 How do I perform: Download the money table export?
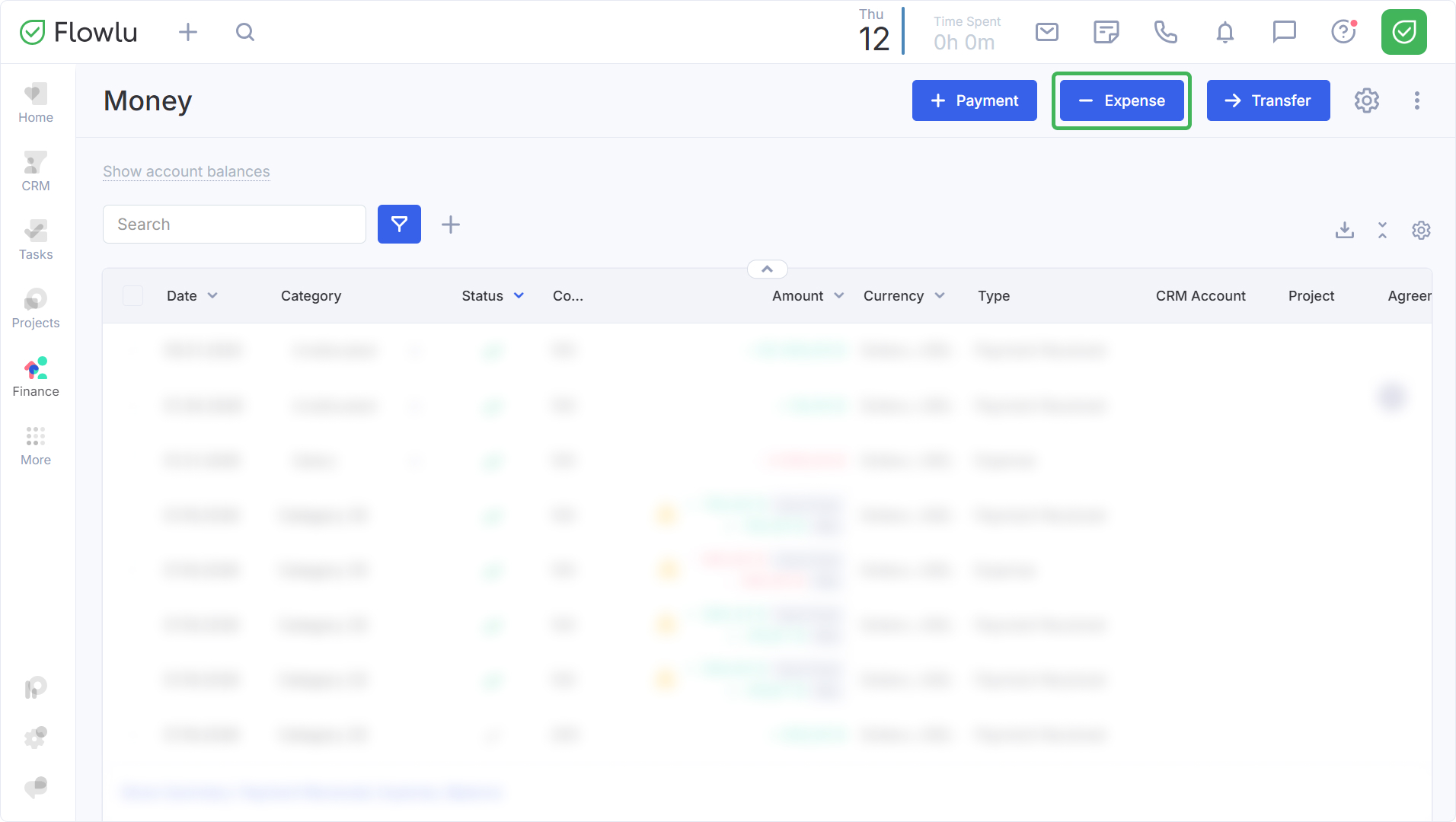point(1345,230)
